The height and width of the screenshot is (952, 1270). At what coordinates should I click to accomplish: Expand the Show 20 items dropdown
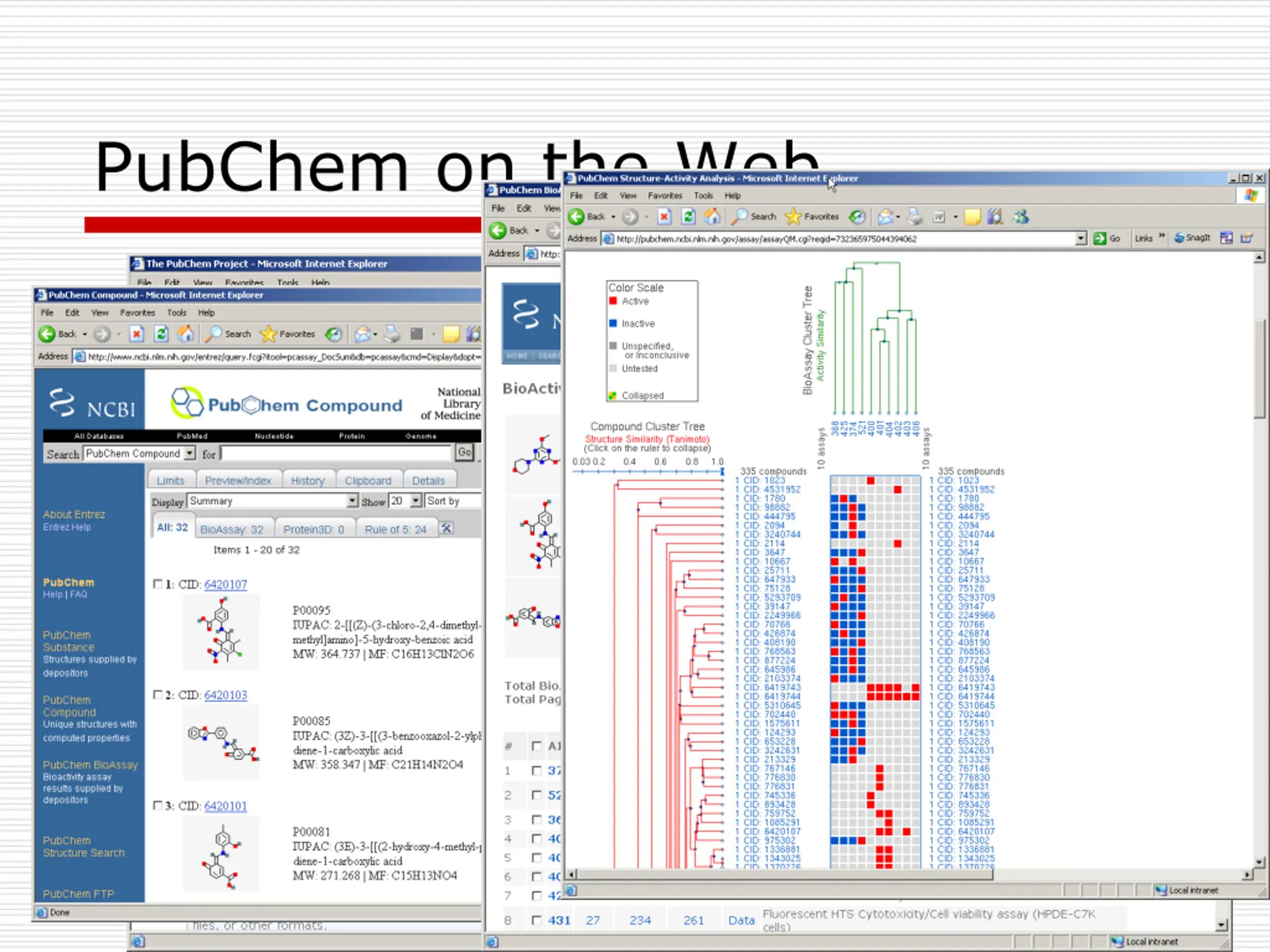[416, 501]
